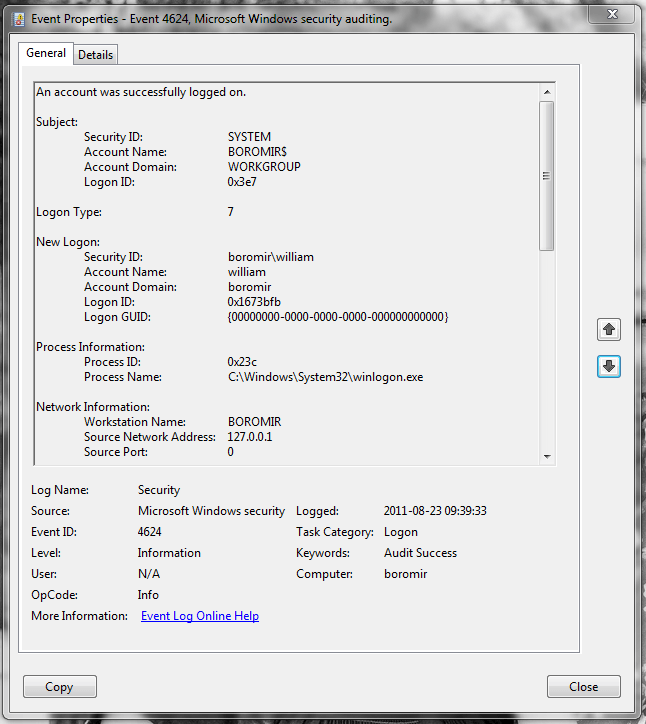Click the Logon ID value '0x3e7'

click(x=242, y=182)
